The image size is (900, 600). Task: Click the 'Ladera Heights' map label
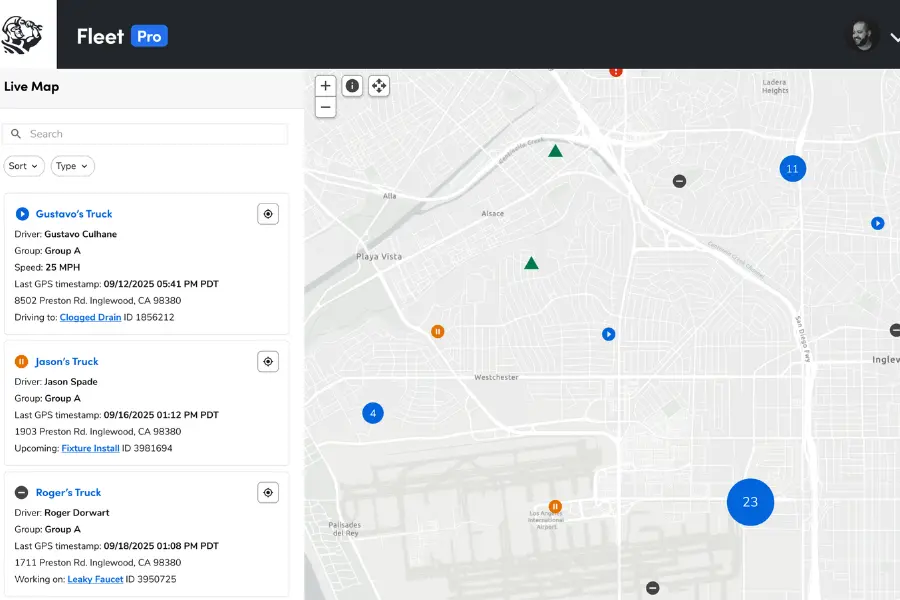click(x=775, y=87)
